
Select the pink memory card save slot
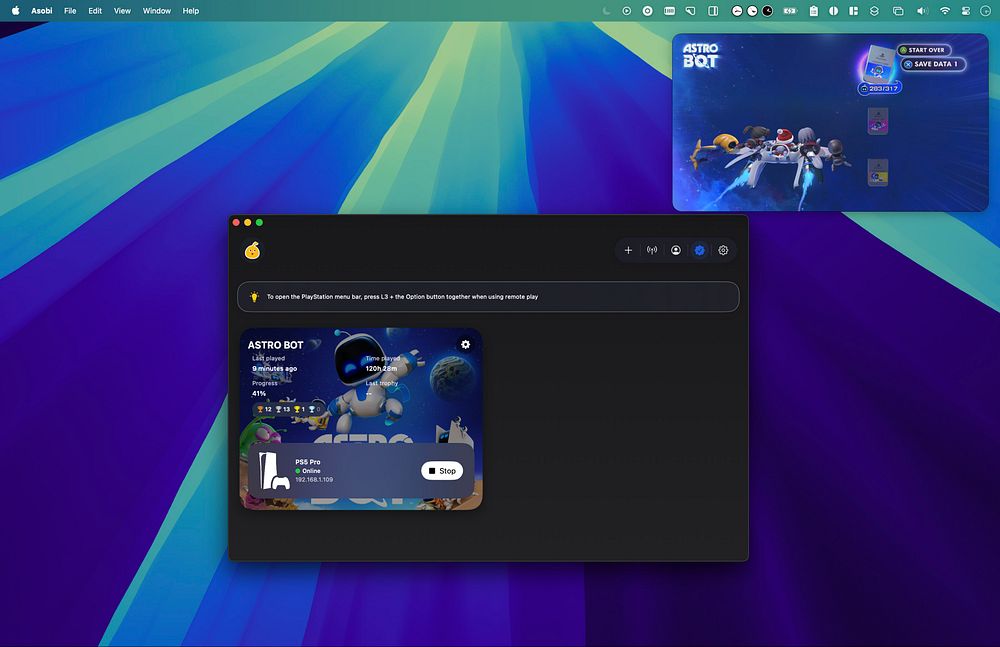[878, 121]
